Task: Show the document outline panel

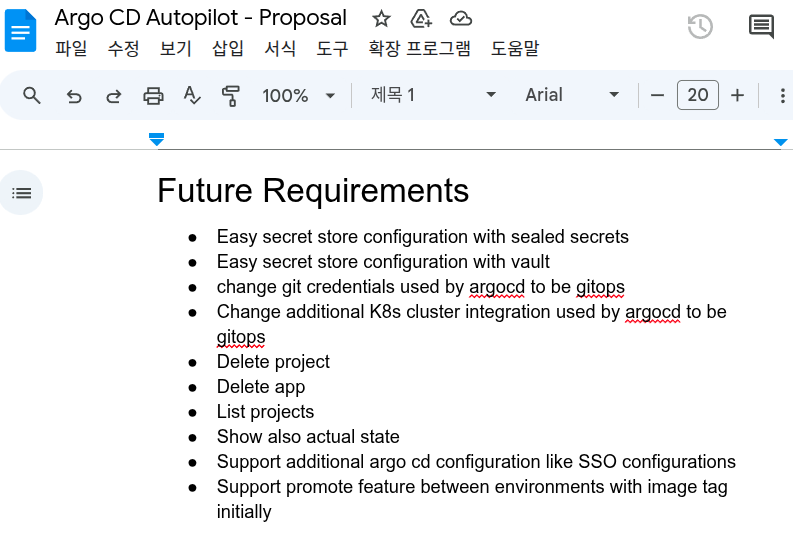Action: (x=21, y=193)
